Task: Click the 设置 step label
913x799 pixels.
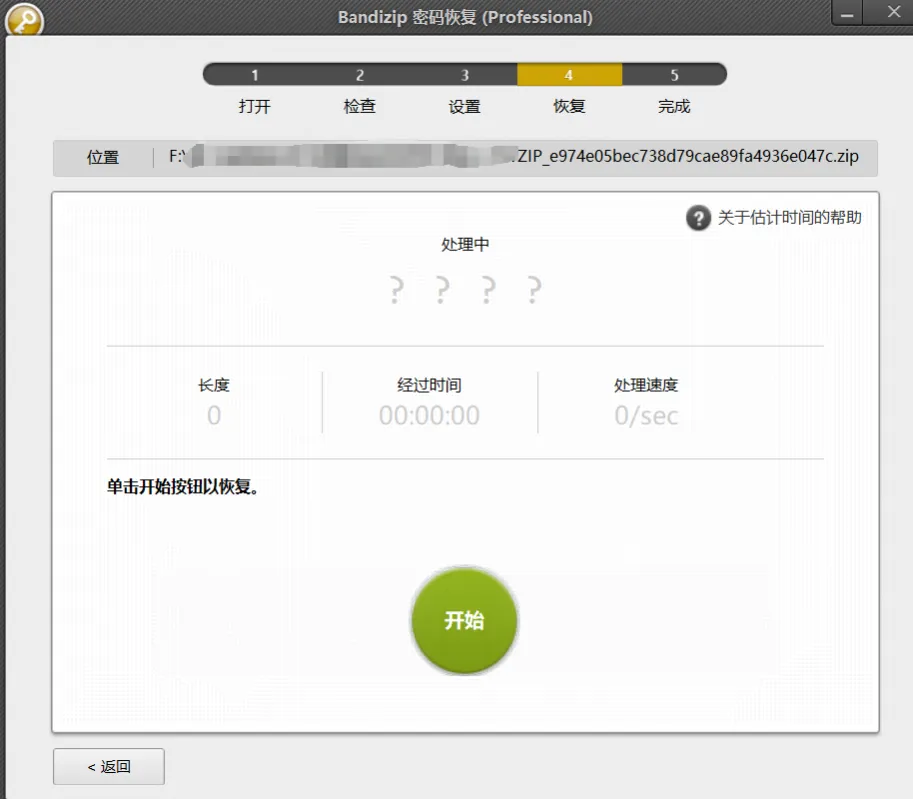Action: 465,107
